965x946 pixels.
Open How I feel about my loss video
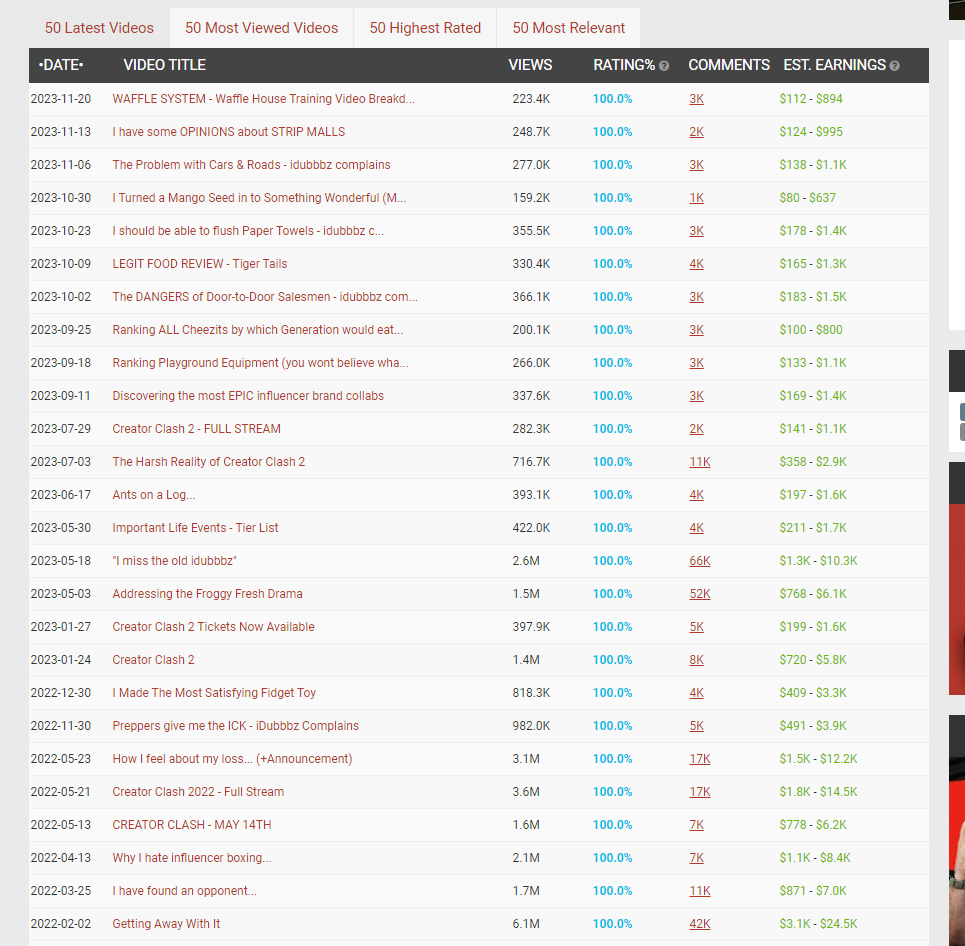pos(232,759)
